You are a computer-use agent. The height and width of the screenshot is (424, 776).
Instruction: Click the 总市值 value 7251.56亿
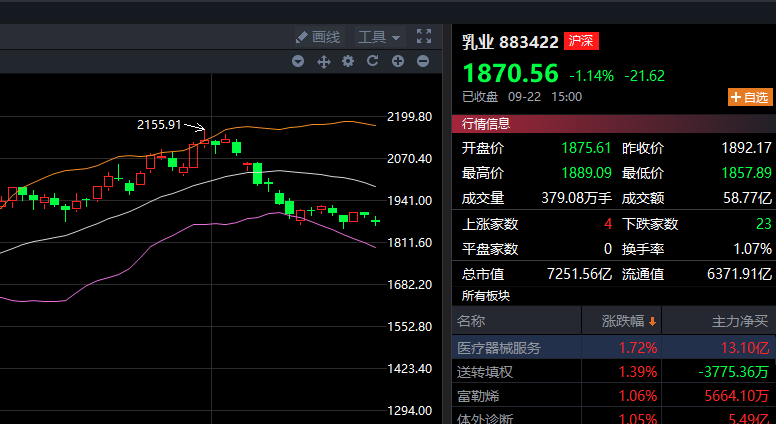coord(579,274)
